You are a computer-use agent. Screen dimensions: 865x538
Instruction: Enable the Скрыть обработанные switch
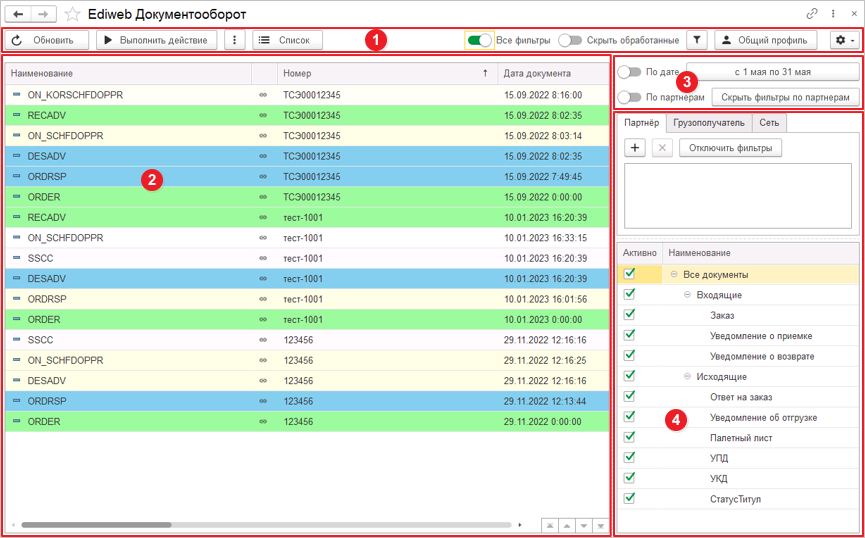point(570,40)
